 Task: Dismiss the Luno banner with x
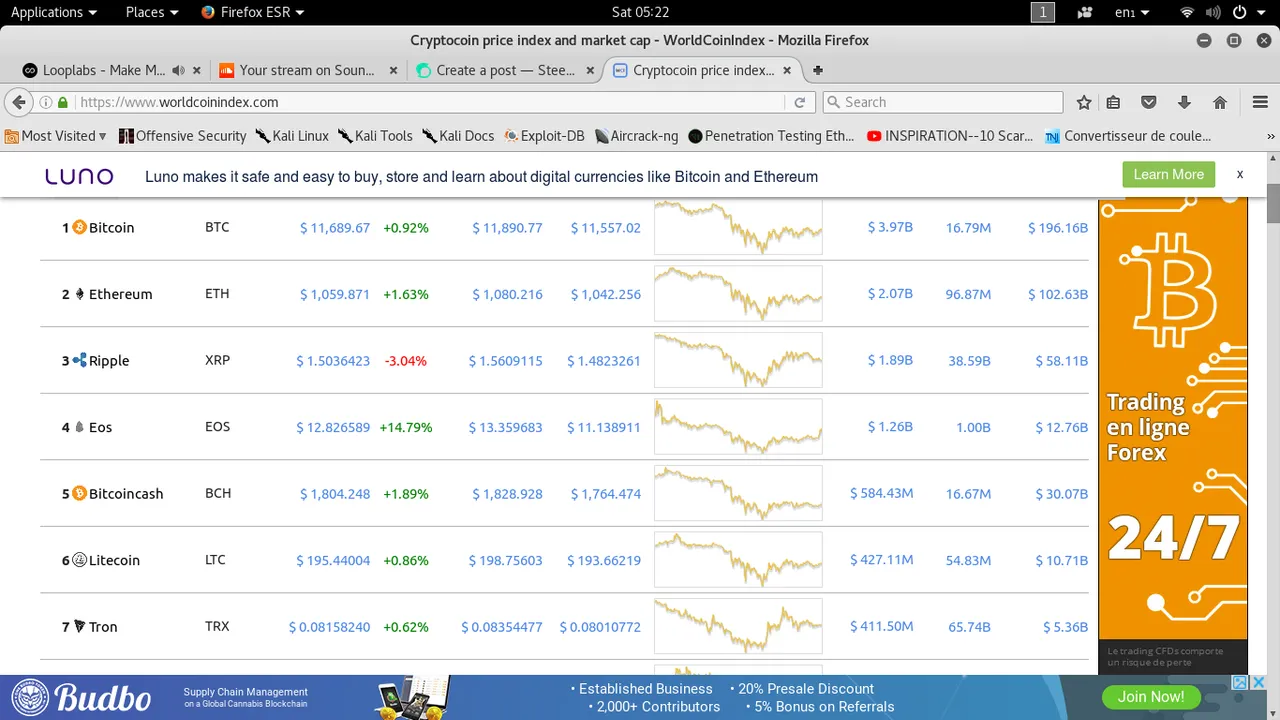[1239, 174]
